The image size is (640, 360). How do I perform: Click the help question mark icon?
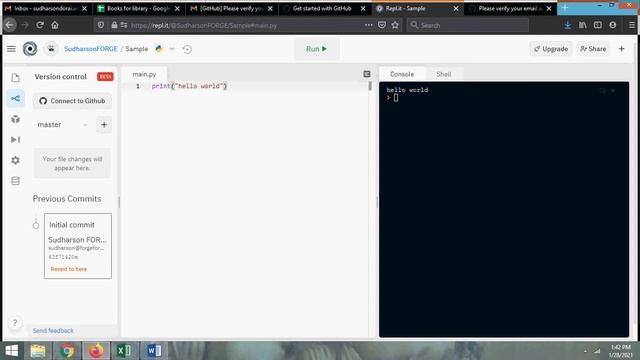tap(15, 323)
